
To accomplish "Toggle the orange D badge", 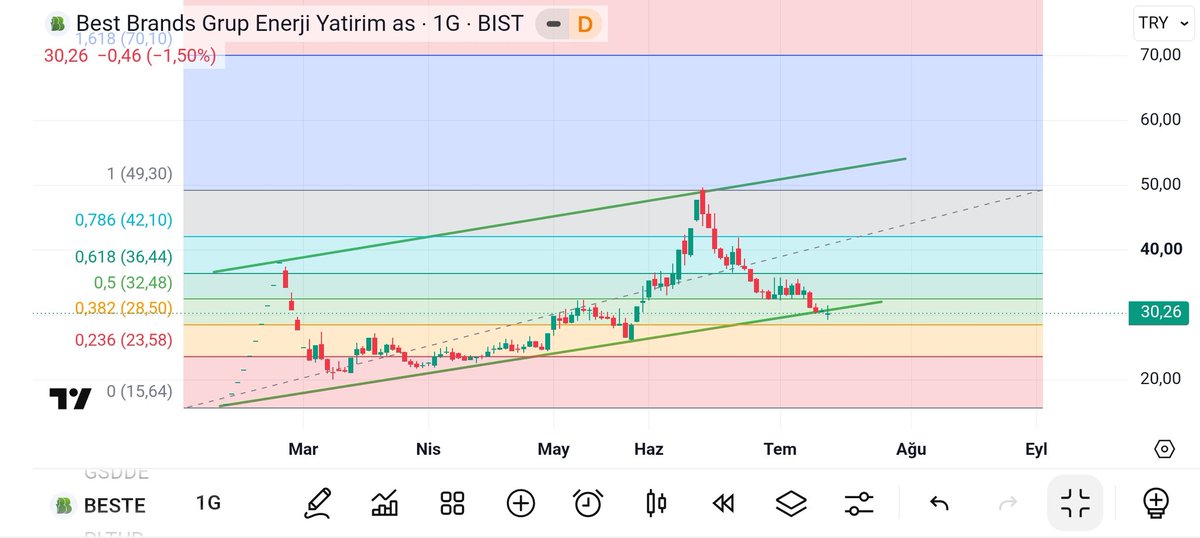I will point(584,24).
